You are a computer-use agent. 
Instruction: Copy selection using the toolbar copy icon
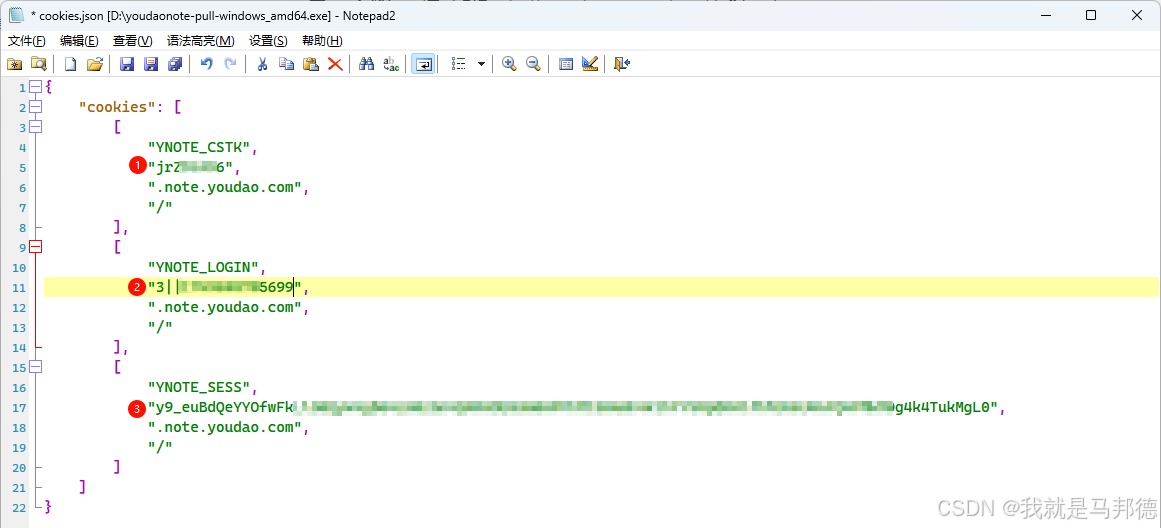click(286, 64)
